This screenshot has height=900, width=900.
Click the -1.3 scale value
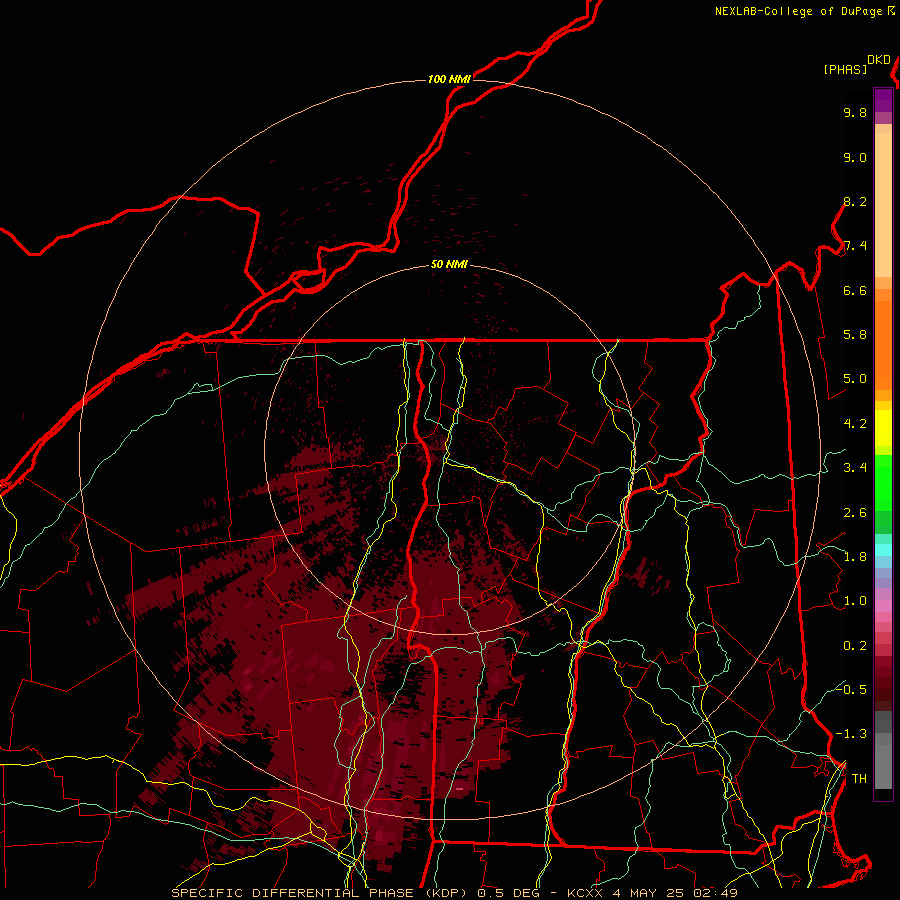click(851, 734)
